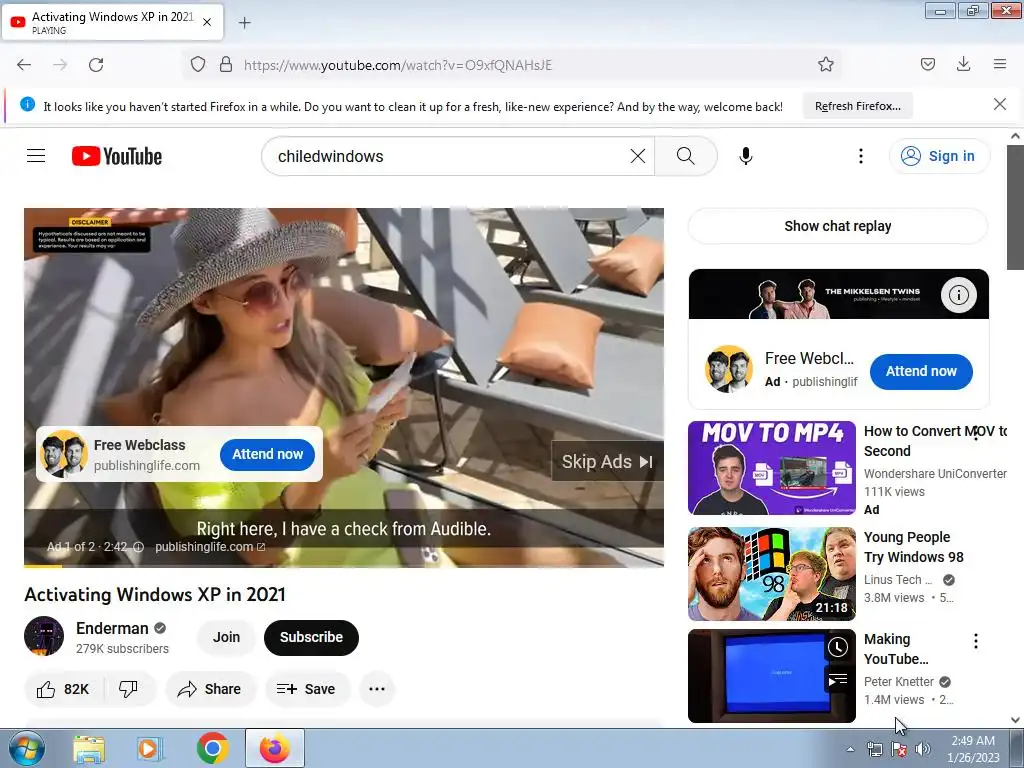
Task: Click the ad info icon beside 2:42
Action: (x=138, y=547)
